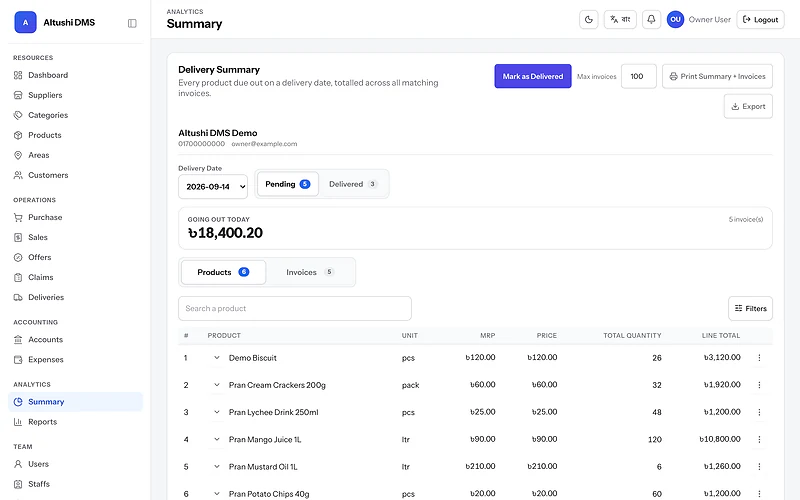Open Dashboard in the sidebar
800x500 pixels.
pos(76,75)
